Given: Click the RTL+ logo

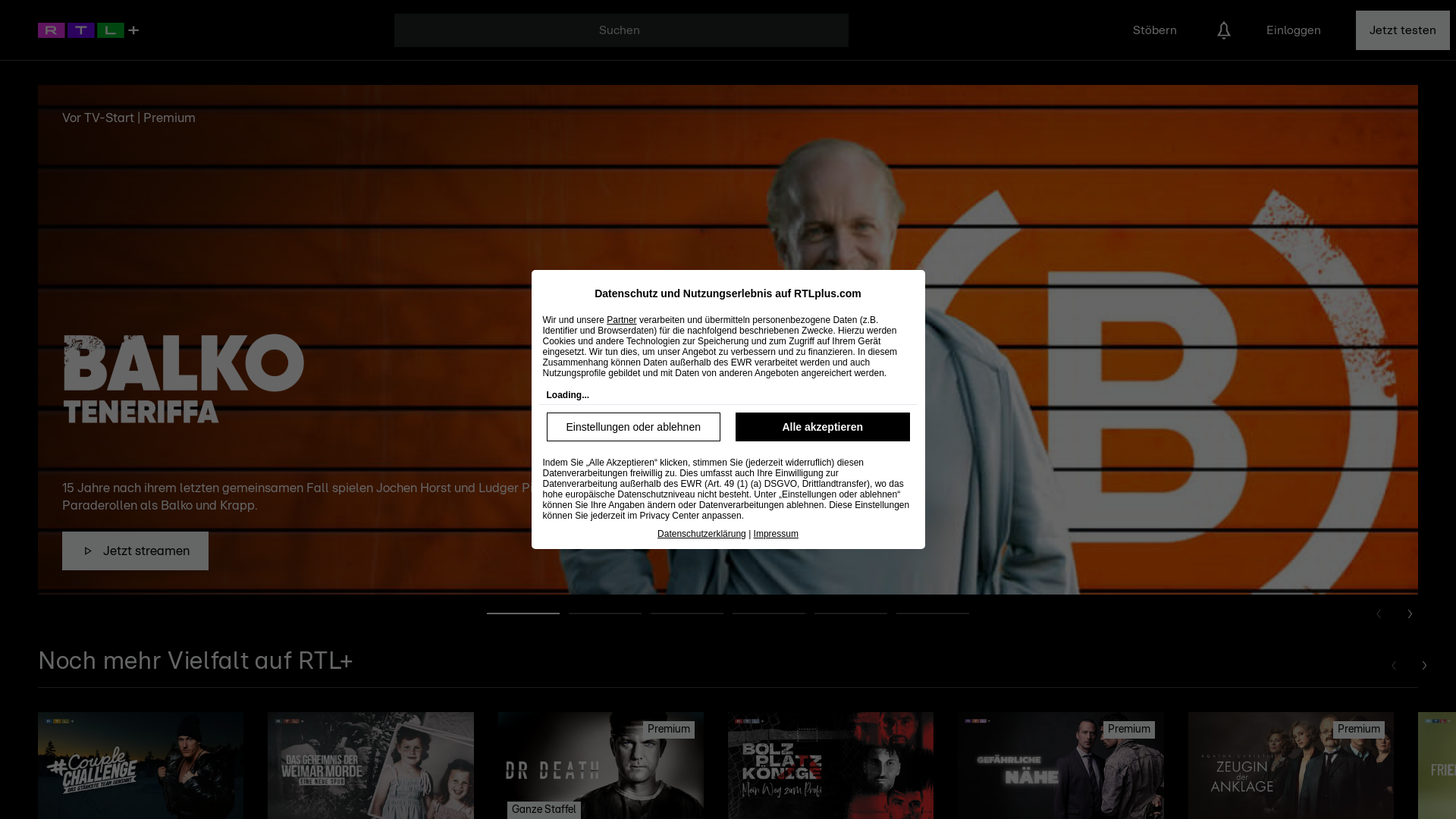Looking at the screenshot, I should point(89,30).
